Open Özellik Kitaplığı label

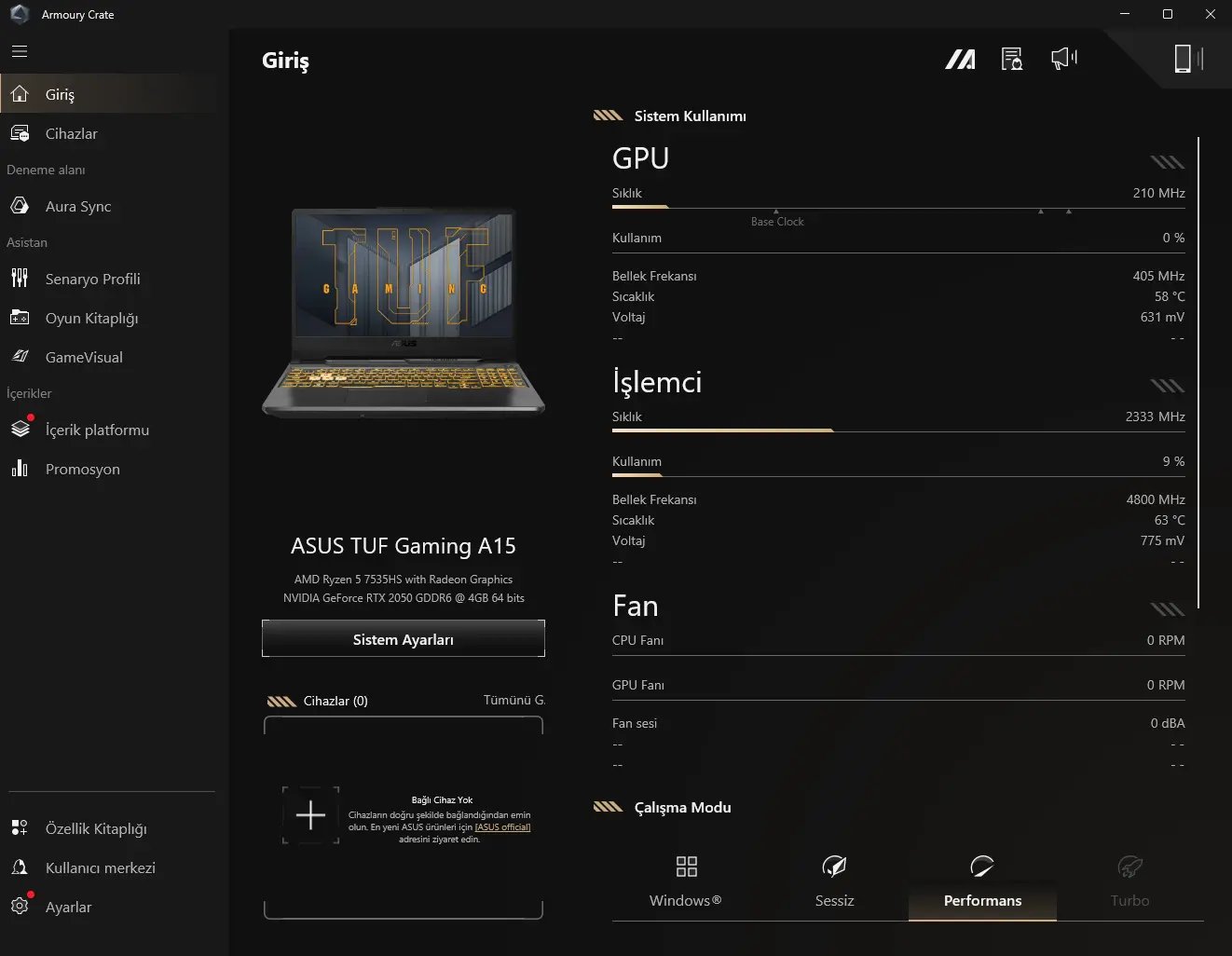[x=96, y=828]
